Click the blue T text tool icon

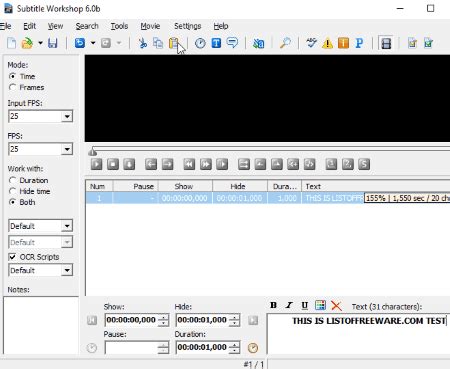(x=216, y=43)
